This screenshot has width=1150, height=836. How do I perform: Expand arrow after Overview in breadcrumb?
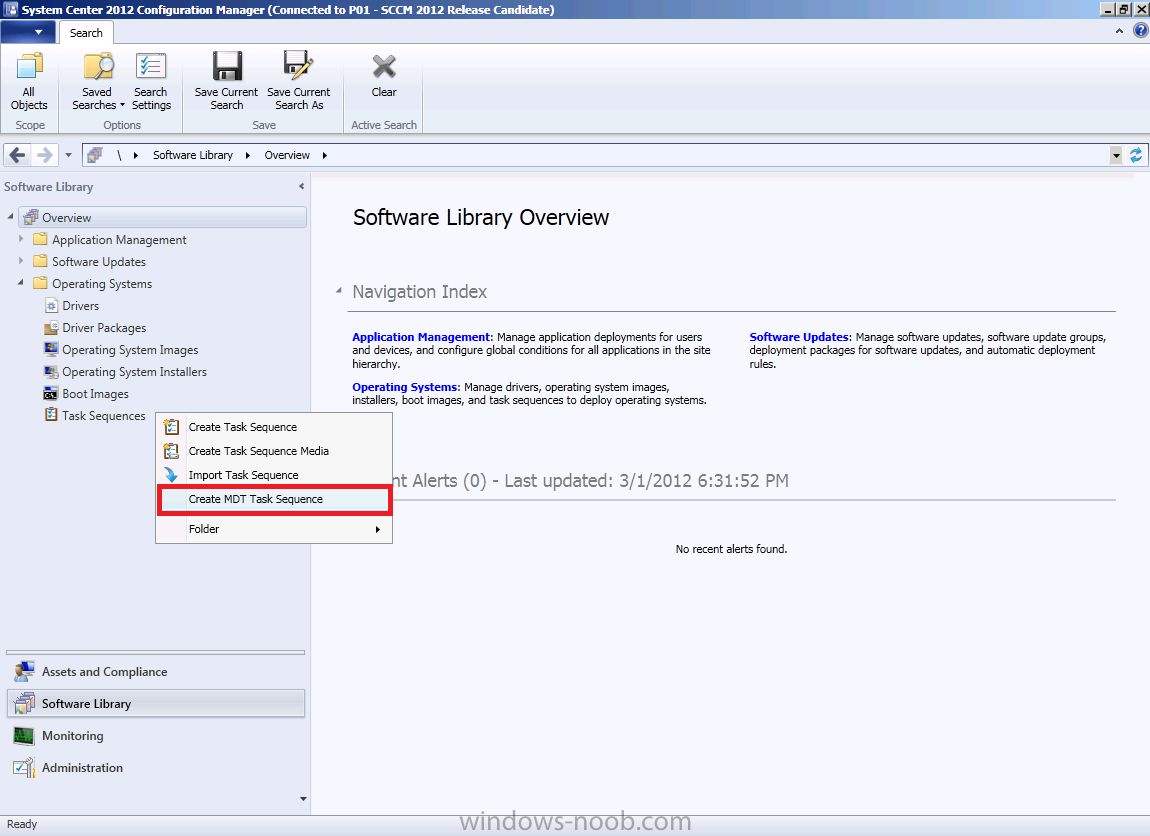pos(324,155)
